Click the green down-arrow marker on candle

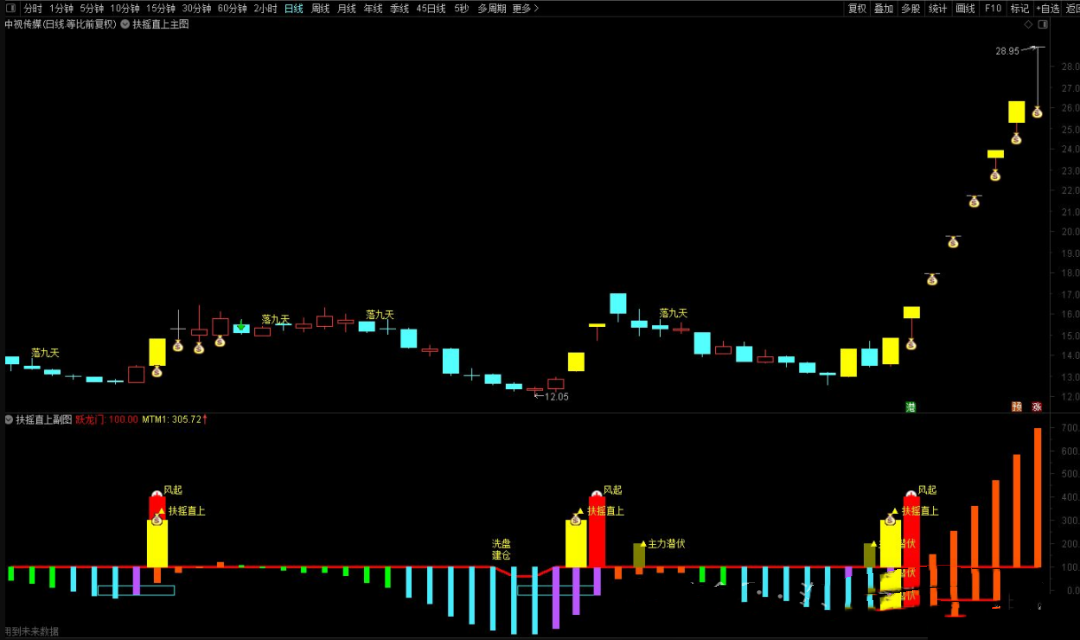[241, 325]
